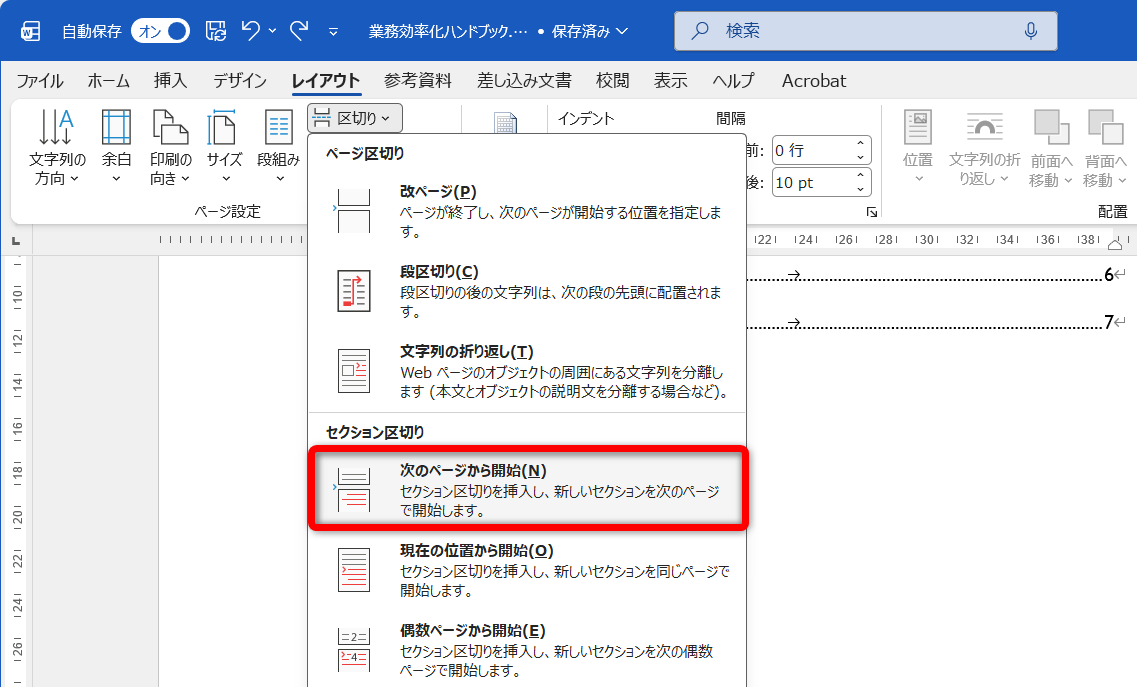Click the page number 7 in contents
The image size is (1137, 687).
pyautogui.click(x=1109, y=321)
